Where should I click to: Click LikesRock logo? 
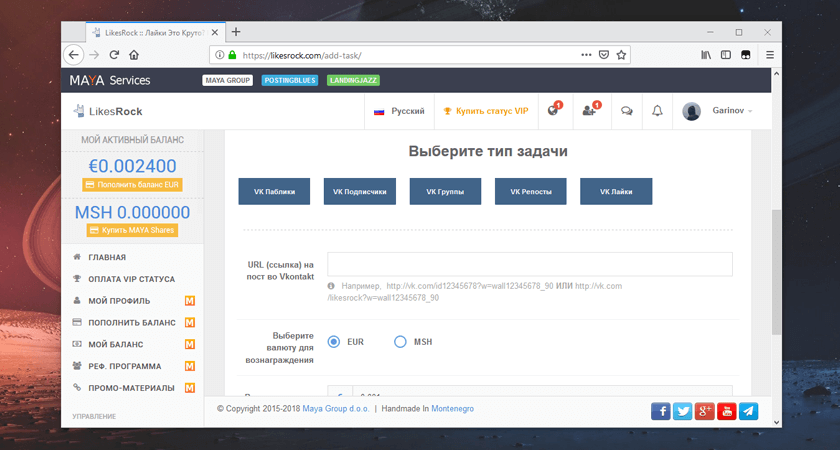click(x=108, y=111)
